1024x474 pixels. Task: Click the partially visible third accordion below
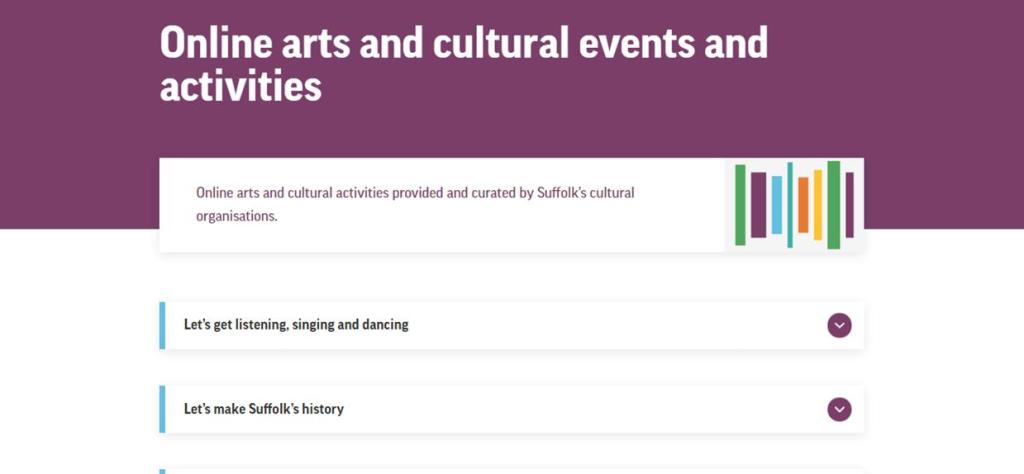point(510,471)
